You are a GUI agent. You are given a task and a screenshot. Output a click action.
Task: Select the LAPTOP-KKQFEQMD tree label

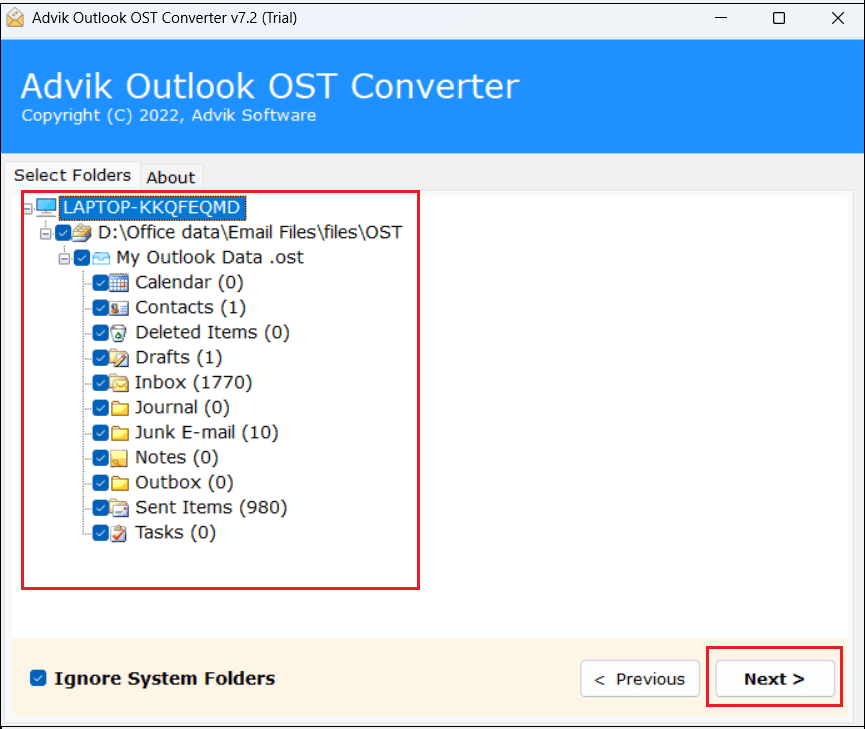(x=152, y=208)
